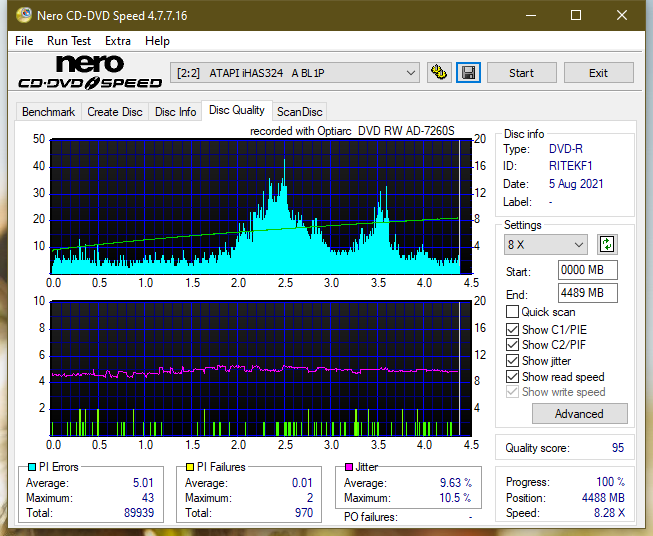This screenshot has width=653, height=536.
Task: Select the Disc Quality tab
Action: click(237, 110)
